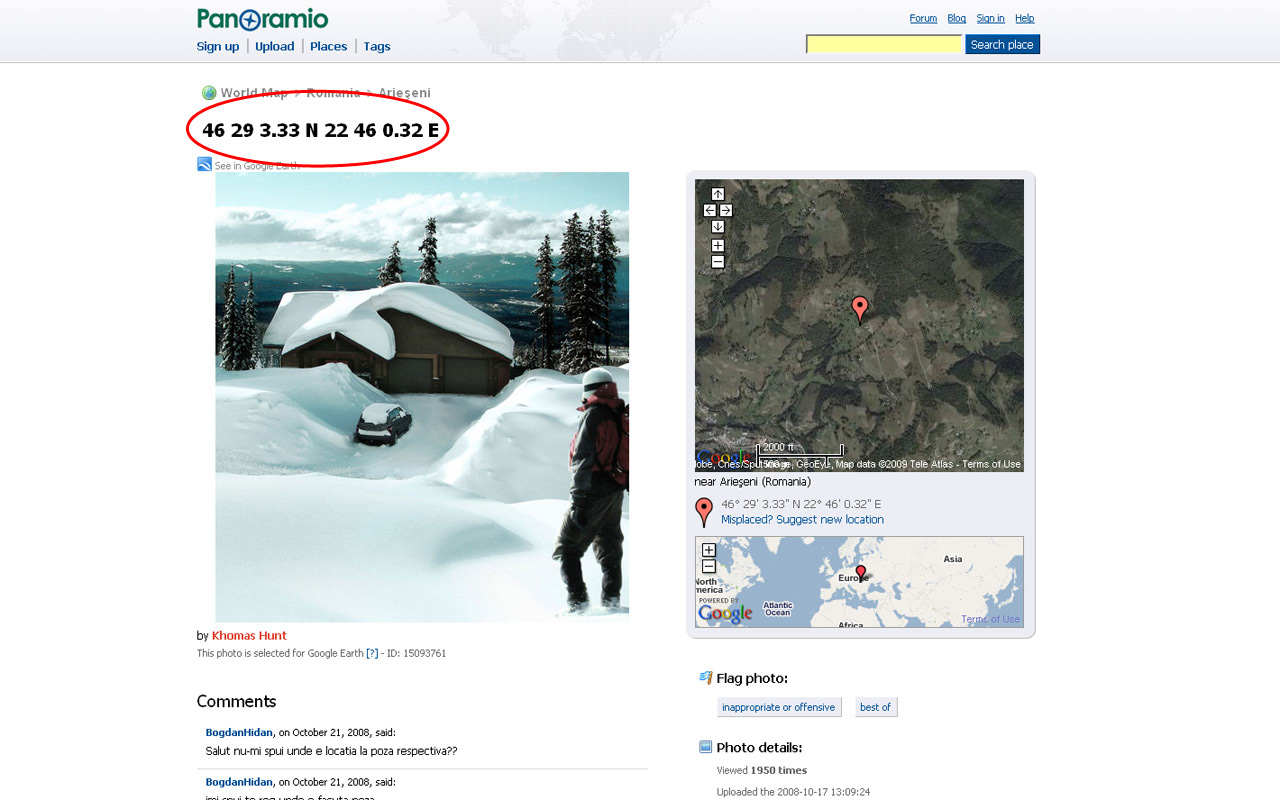This screenshot has width=1280, height=800.
Task: Click the ID: 15093761 text
Action: 416,654
